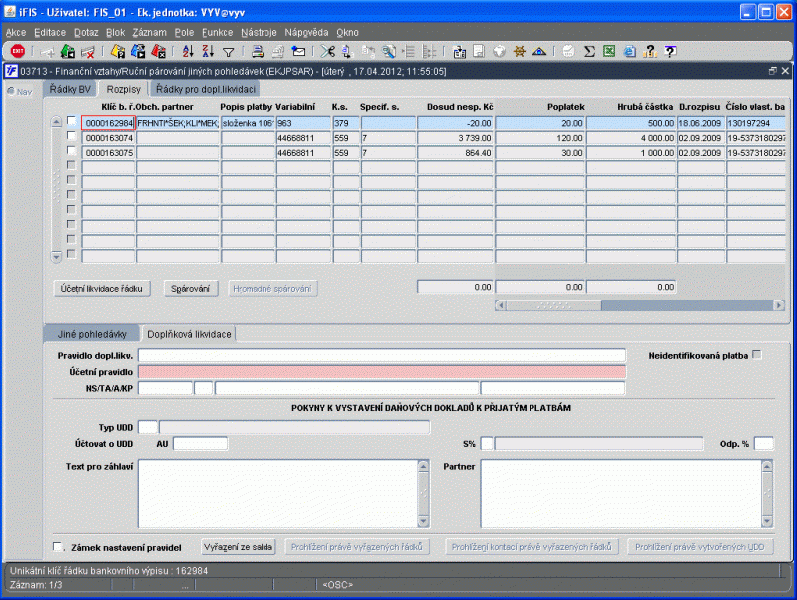Tick checkbox for row 0000162984

pos(72,121)
